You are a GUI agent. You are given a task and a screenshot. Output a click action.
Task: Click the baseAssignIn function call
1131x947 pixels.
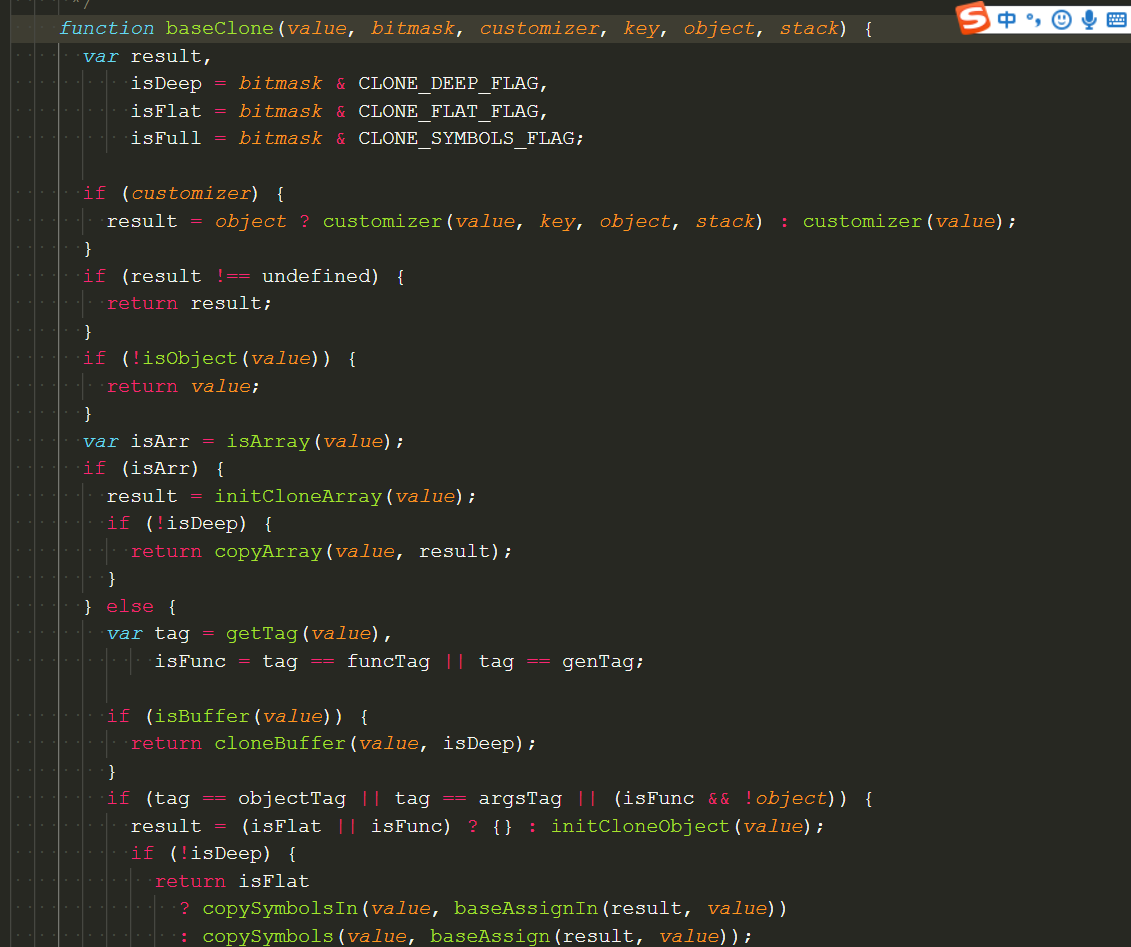coord(526,909)
